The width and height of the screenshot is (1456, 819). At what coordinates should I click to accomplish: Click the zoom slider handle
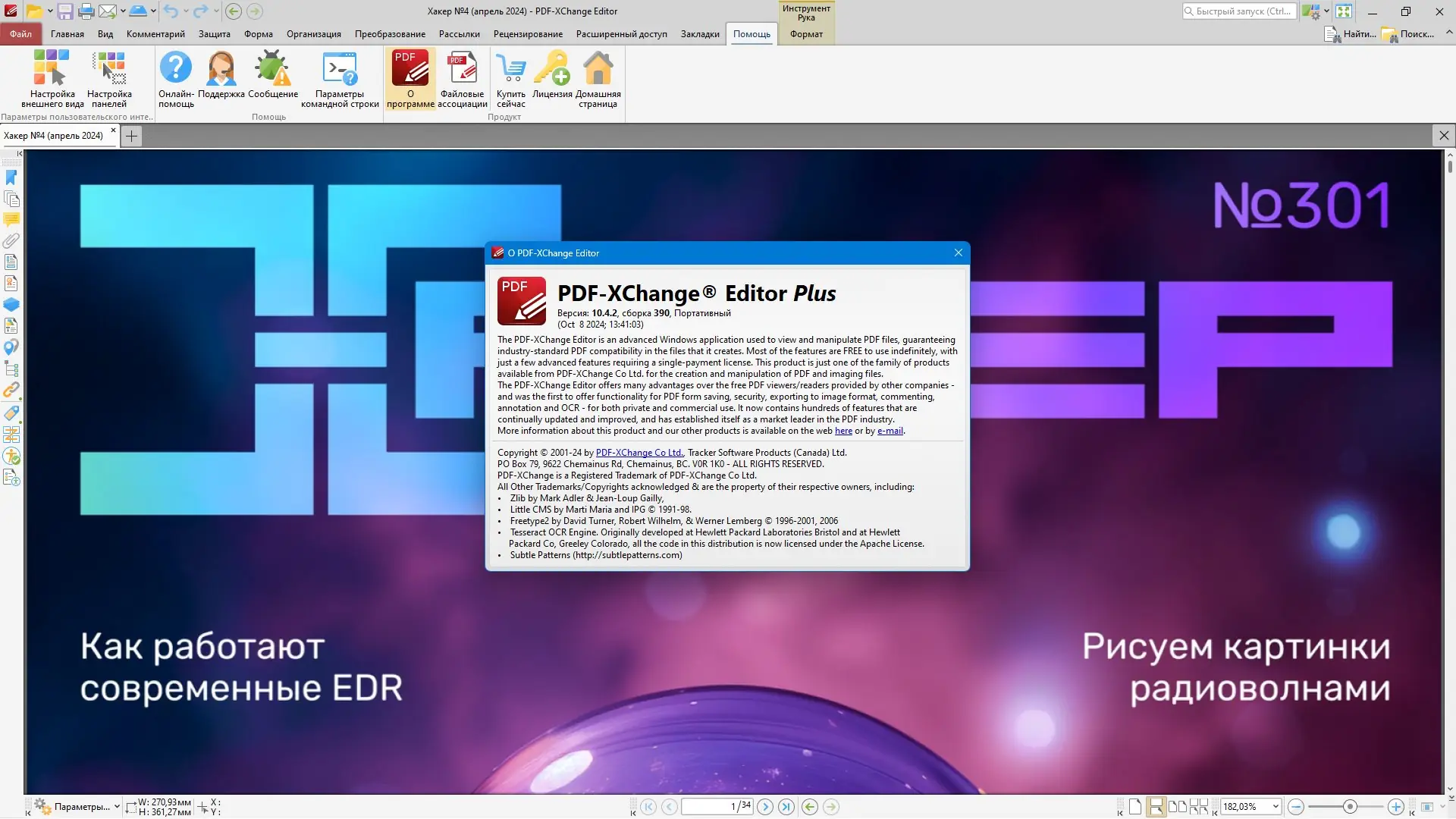pos(1350,807)
